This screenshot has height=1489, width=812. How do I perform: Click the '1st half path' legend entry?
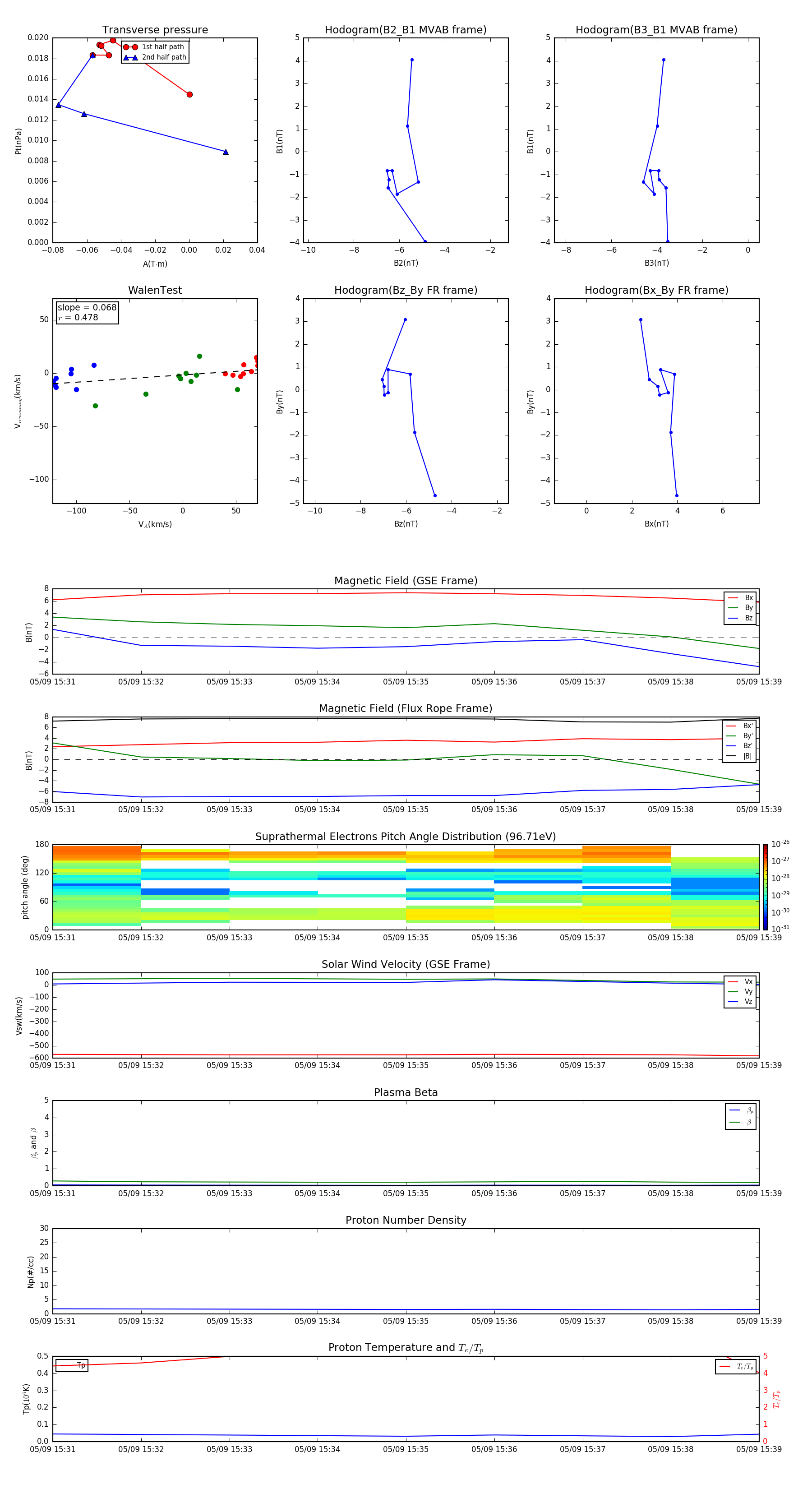click(x=154, y=47)
